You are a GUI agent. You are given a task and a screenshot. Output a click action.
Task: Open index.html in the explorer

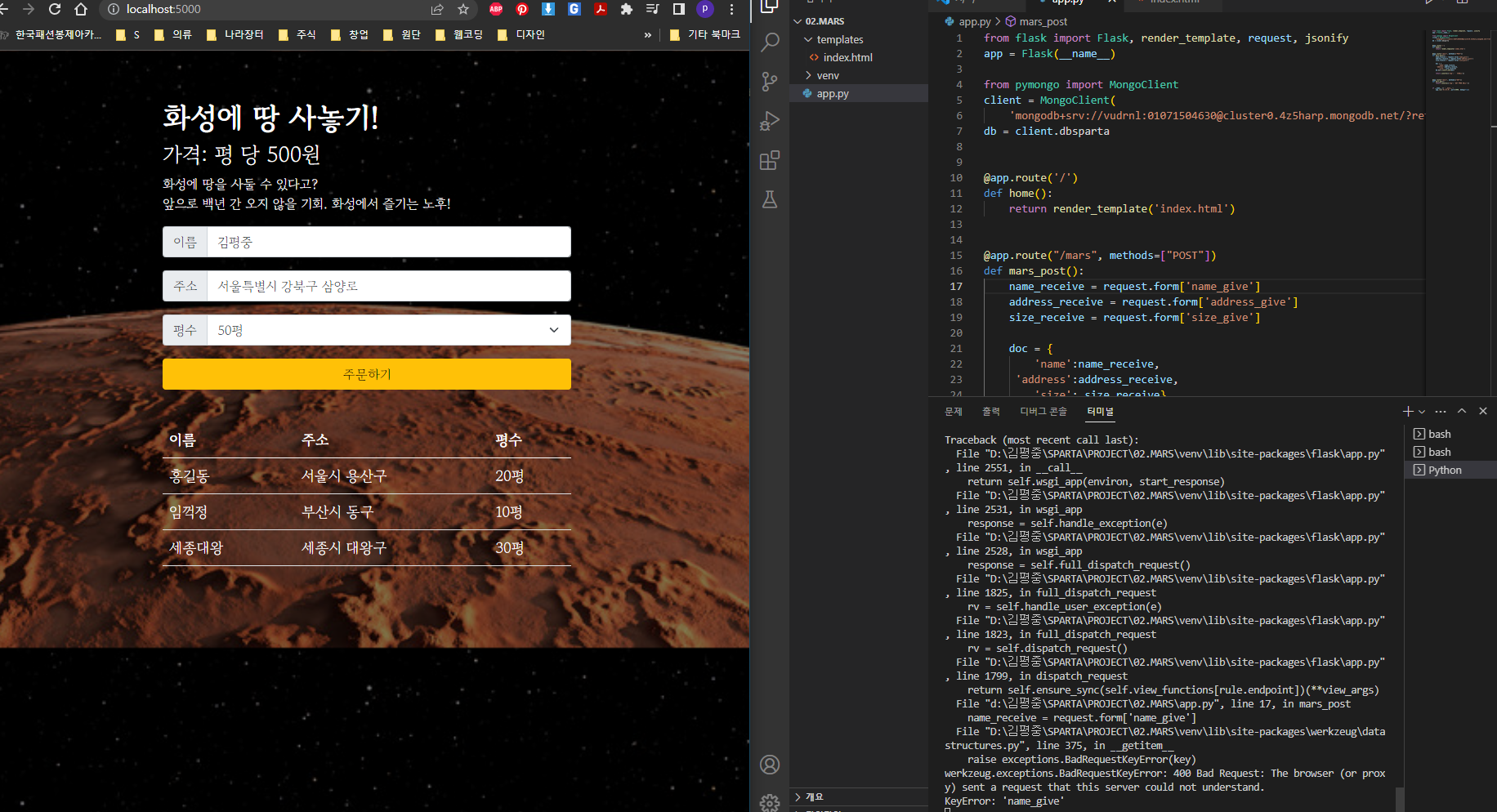click(859, 57)
